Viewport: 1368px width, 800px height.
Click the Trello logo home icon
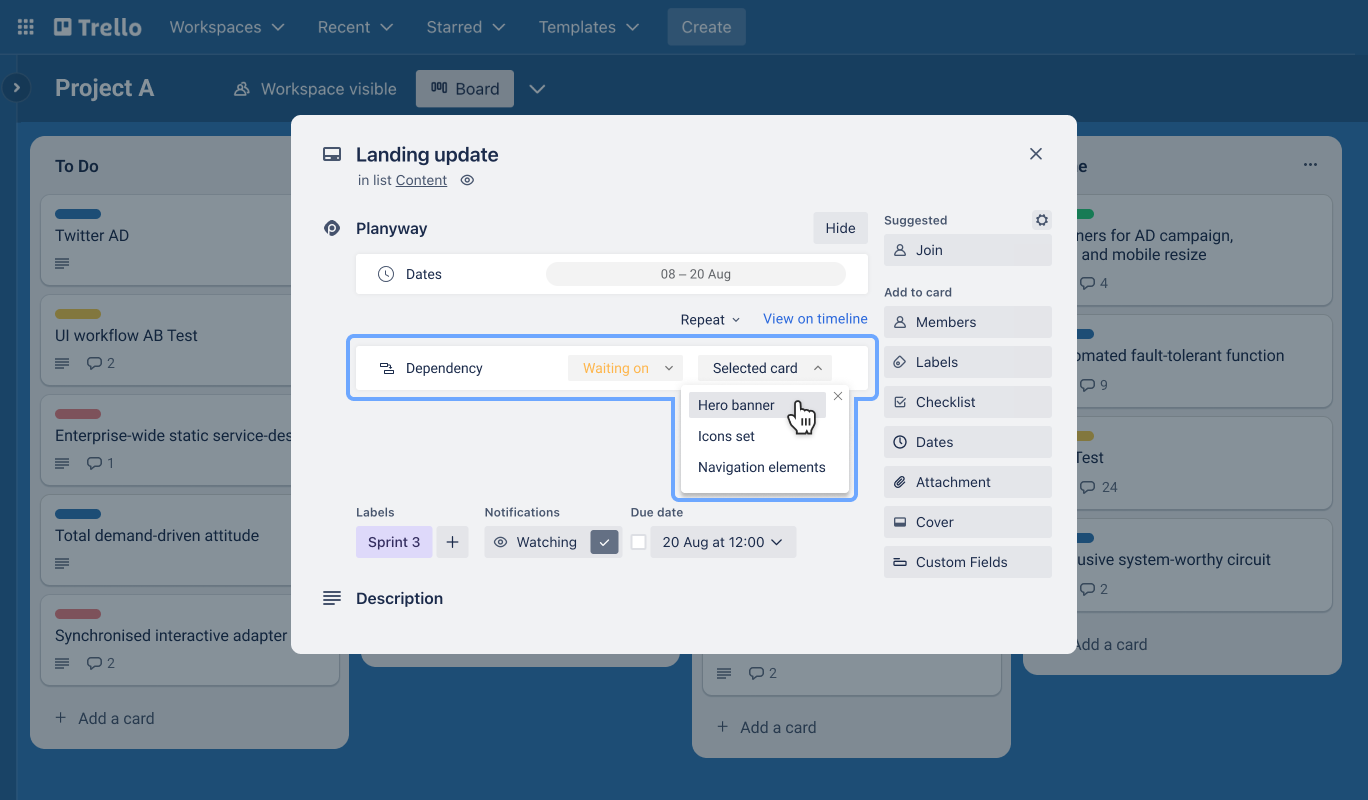98,27
